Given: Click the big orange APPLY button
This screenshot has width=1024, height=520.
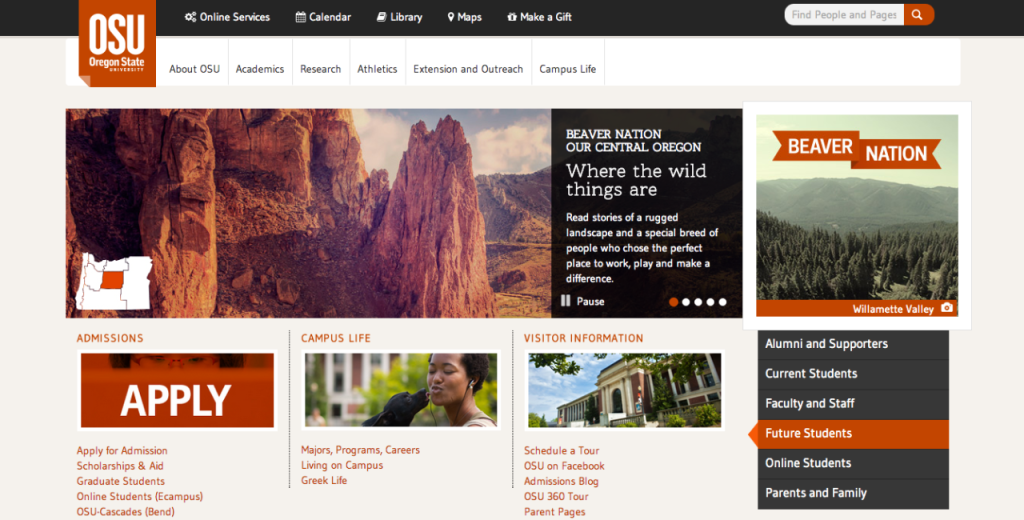Looking at the screenshot, I should point(177,391).
